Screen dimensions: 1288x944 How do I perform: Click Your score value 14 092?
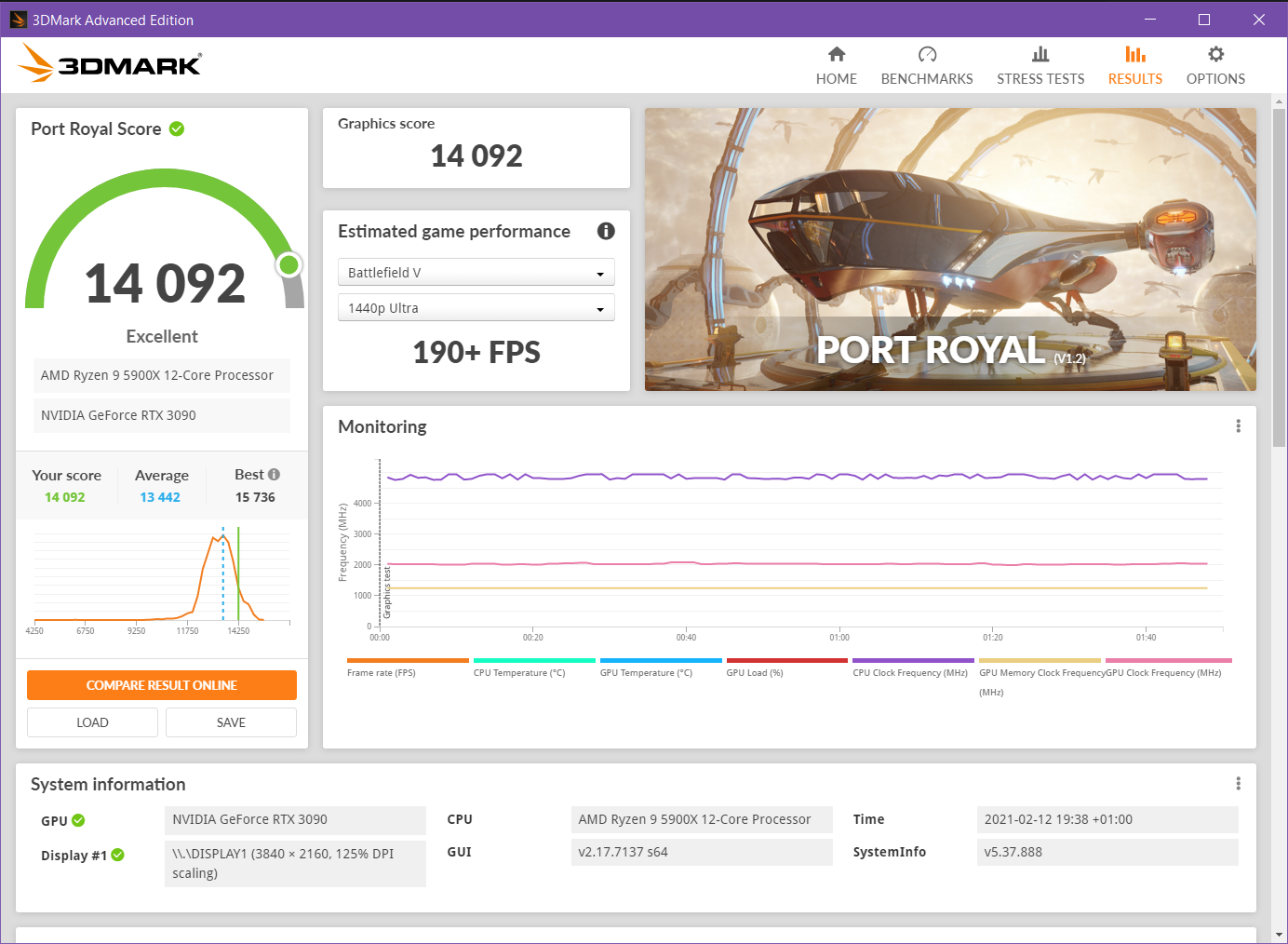pyautogui.click(x=65, y=497)
